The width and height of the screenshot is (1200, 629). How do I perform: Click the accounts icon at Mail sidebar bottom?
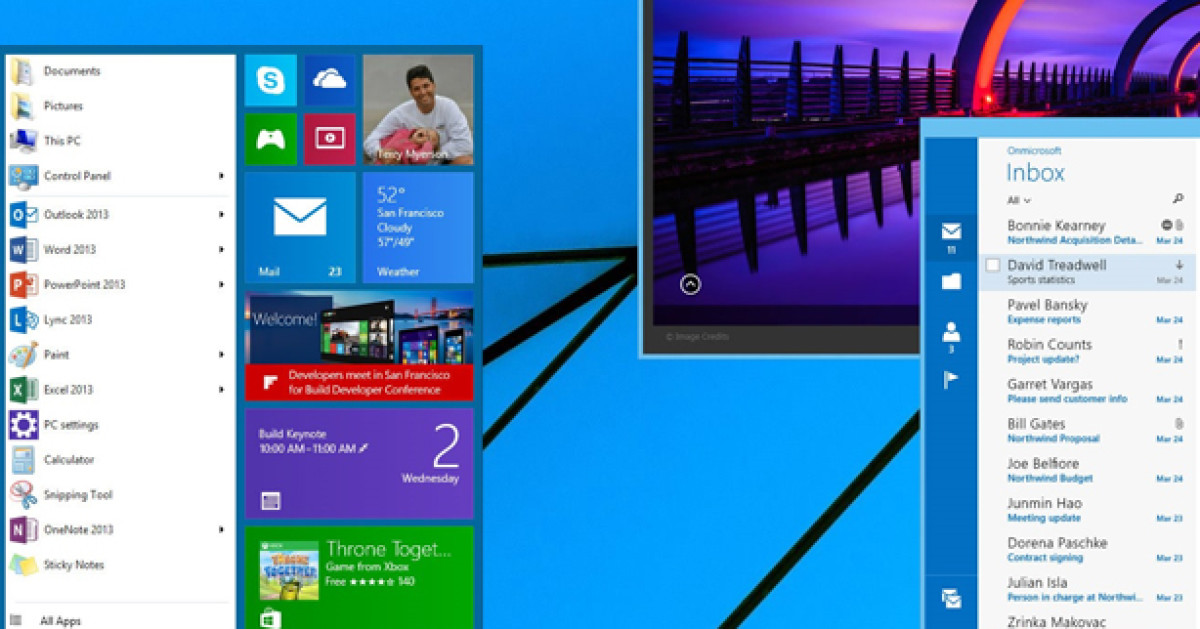point(951,599)
